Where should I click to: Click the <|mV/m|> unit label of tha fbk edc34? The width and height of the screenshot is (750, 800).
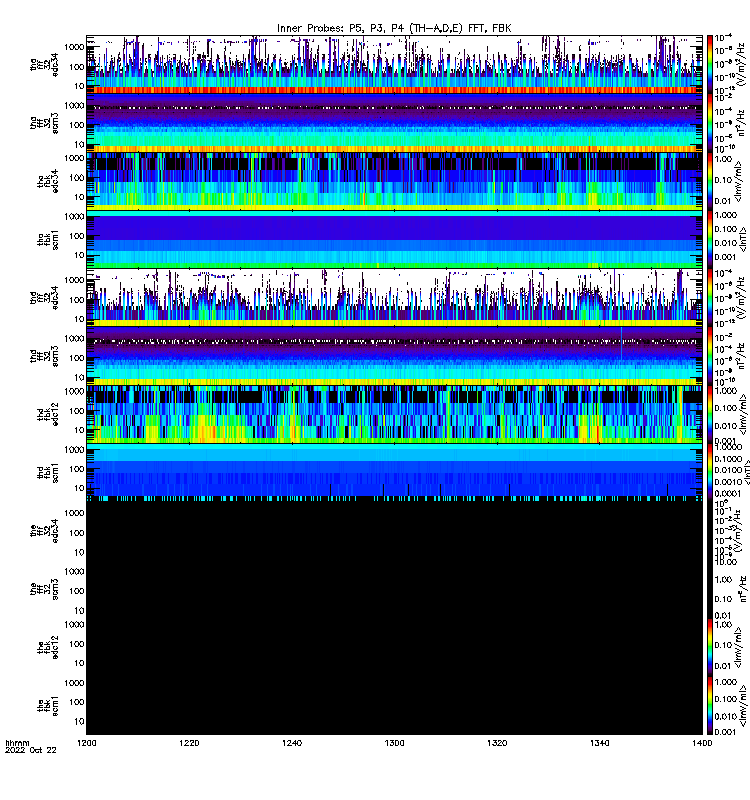pos(739,181)
